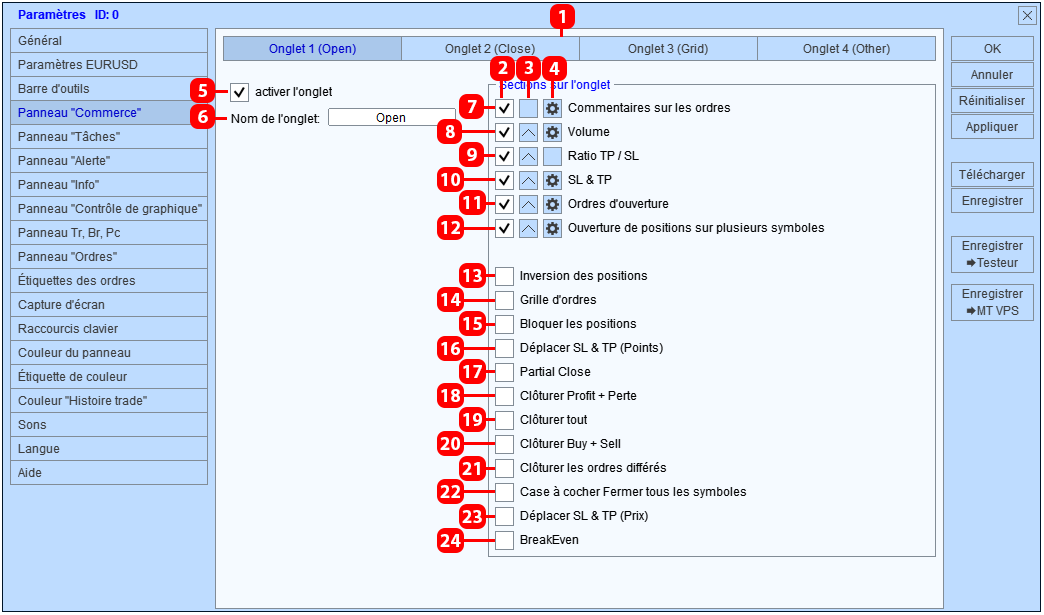The height and width of the screenshot is (615, 1044).
Task: Enable the BreakEven section checkbox
Action: click(505, 540)
